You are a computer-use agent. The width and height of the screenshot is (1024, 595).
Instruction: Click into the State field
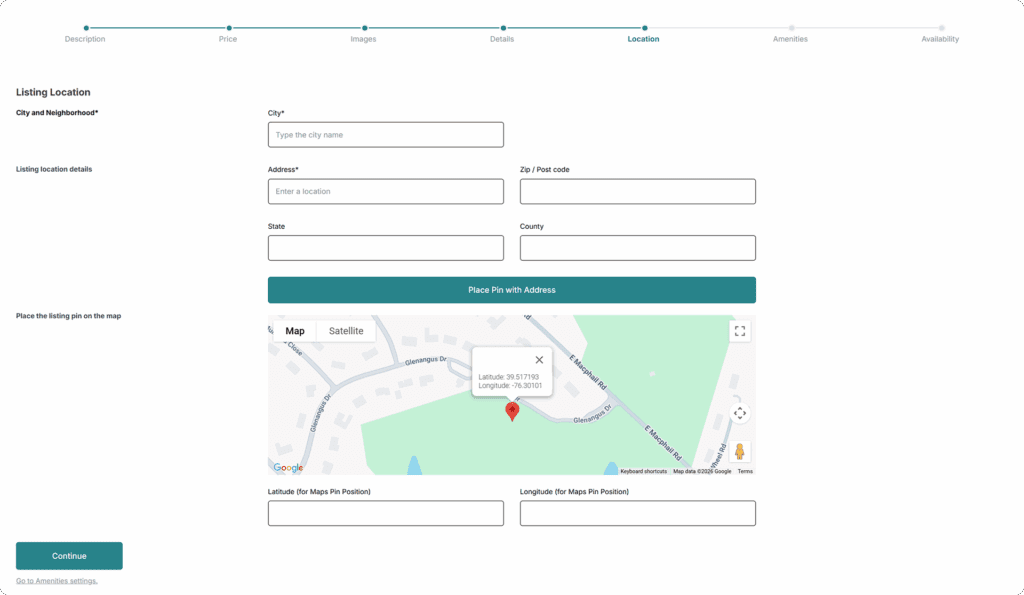click(385, 248)
